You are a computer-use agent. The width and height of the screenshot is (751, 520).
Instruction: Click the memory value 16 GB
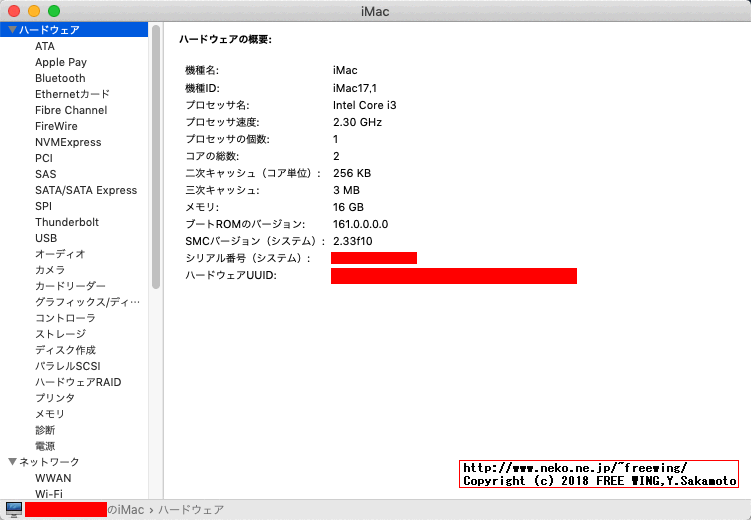(x=348, y=207)
